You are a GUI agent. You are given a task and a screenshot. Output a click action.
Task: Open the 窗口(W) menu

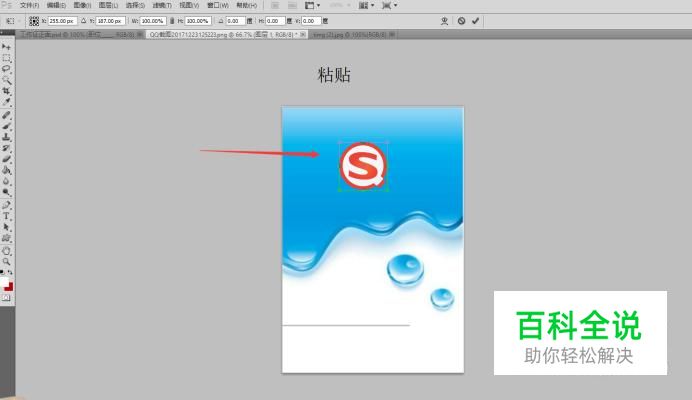pos(218,5)
